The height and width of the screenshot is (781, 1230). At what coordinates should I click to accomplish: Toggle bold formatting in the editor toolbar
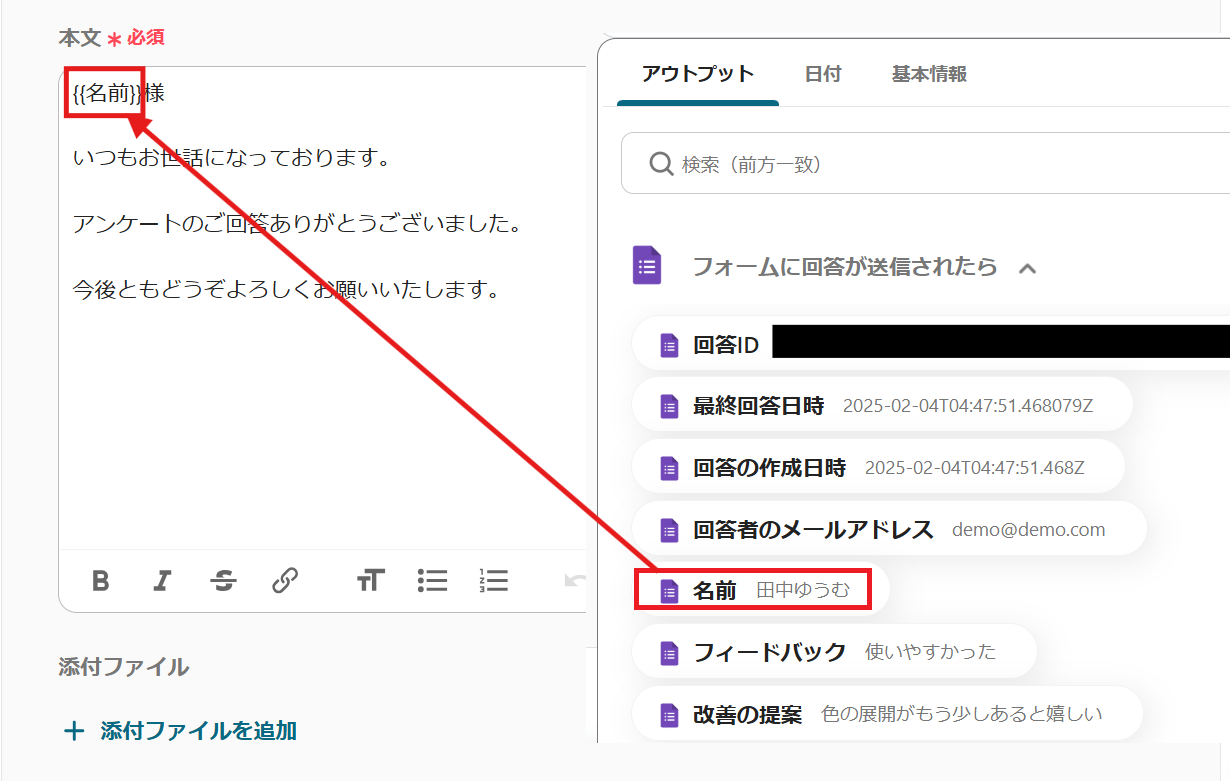point(100,581)
